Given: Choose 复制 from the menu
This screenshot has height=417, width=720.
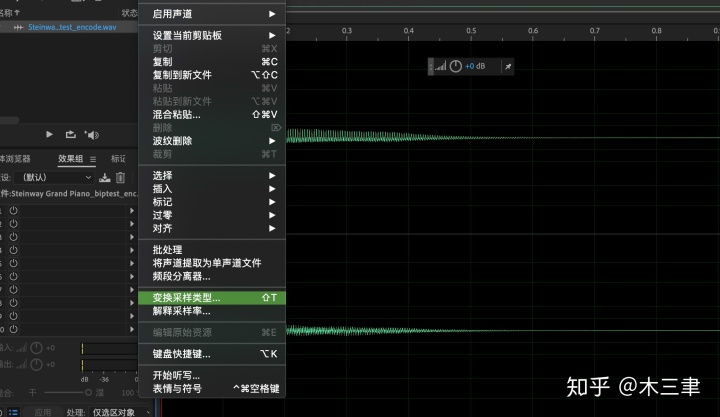Looking at the screenshot, I should coord(212,62).
